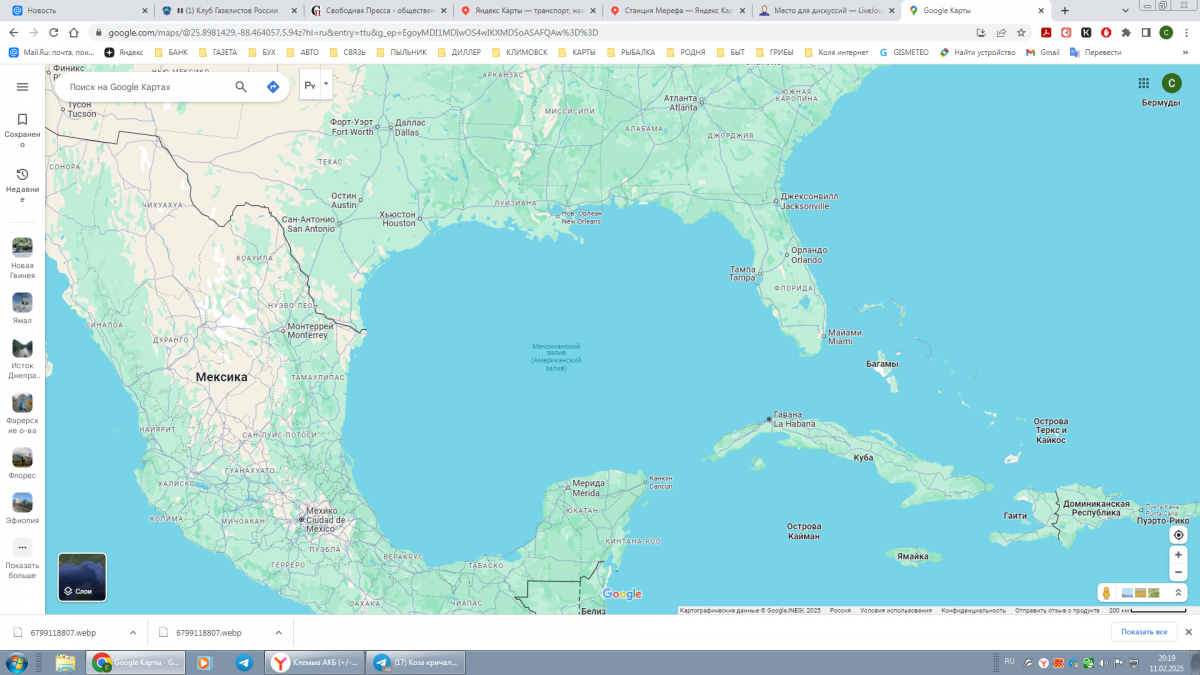Image resolution: width=1200 pixels, height=675 pixels.
Task: Zoom in with the plus button
Action: coord(1178,555)
